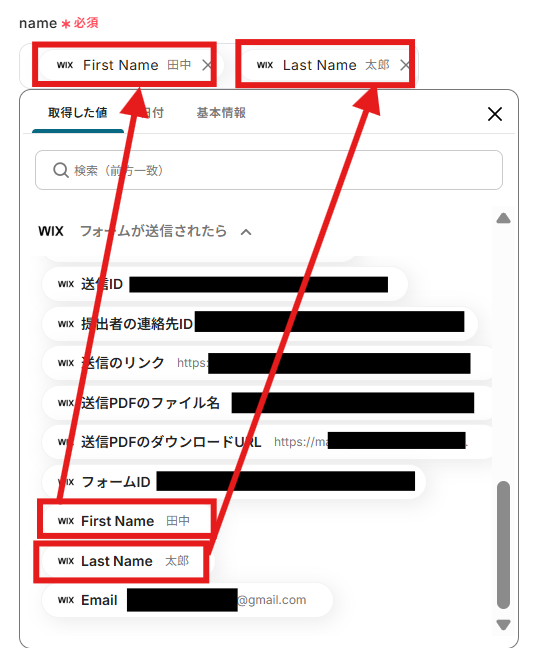Click the magnifier search icon
Image resolution: width=556 pixels, height=648 pixels.
pyautogui.click(x=61, y=170)
